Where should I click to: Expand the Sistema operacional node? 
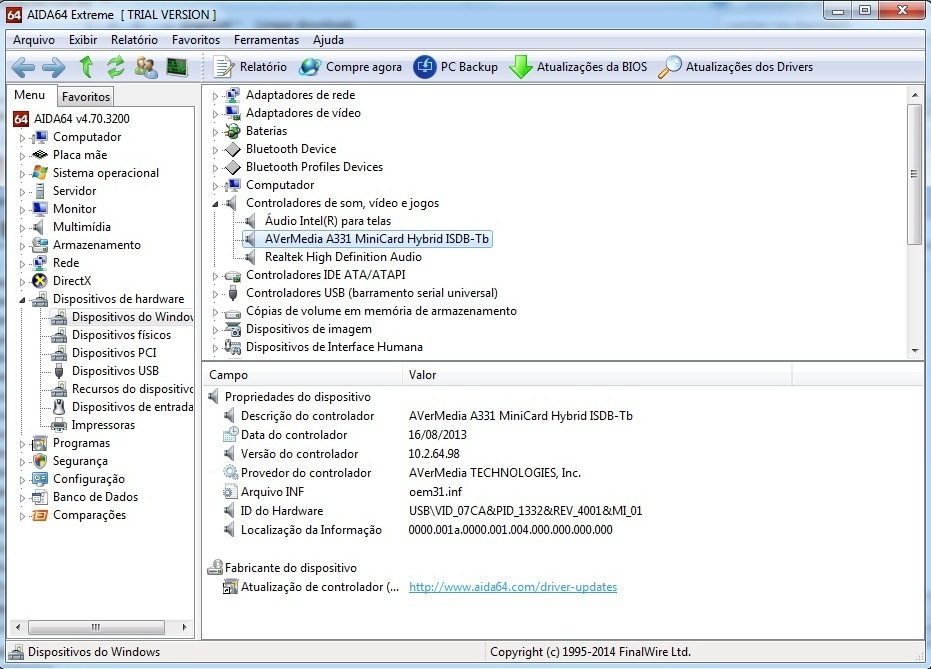point(22,174)
